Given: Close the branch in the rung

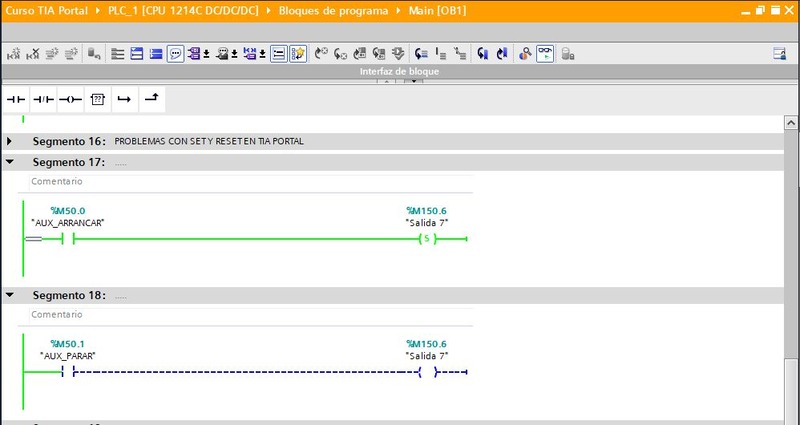Looking at the screenshot, I should coord(151,100).
